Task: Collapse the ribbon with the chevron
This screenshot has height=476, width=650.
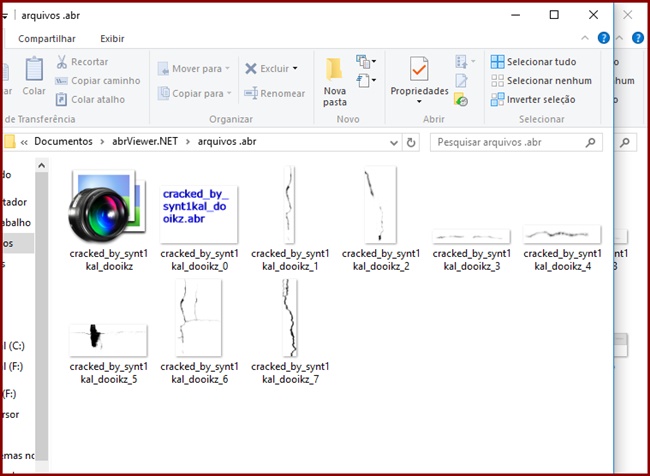Action: 585,38
